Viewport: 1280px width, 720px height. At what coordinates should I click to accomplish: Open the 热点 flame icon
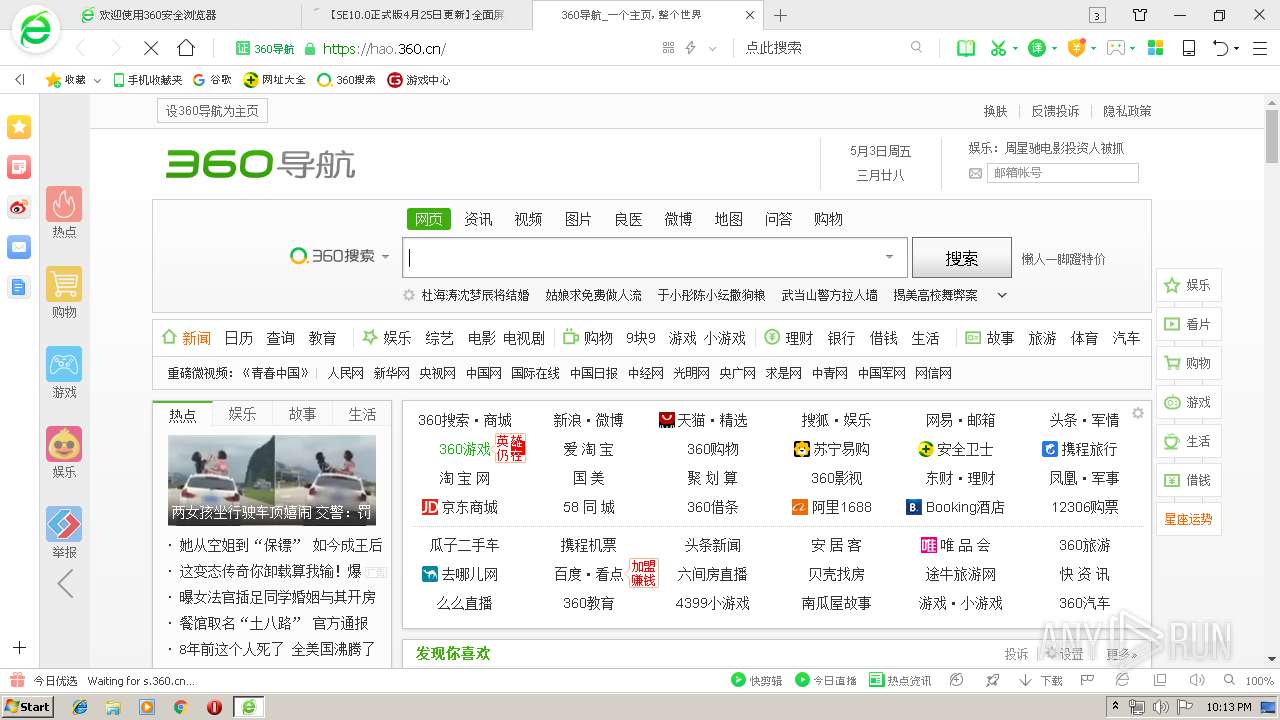tap(64, 204)
